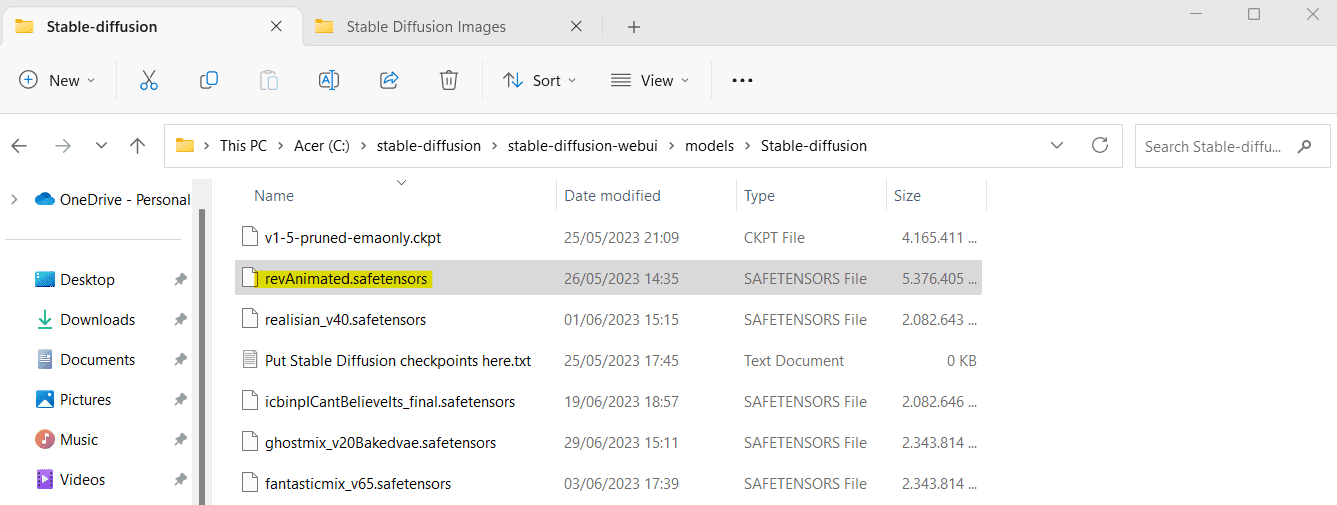Open the Sort options dropdown
The height and width of the screenshot is (505, 1337).
[x=540, y=80]
